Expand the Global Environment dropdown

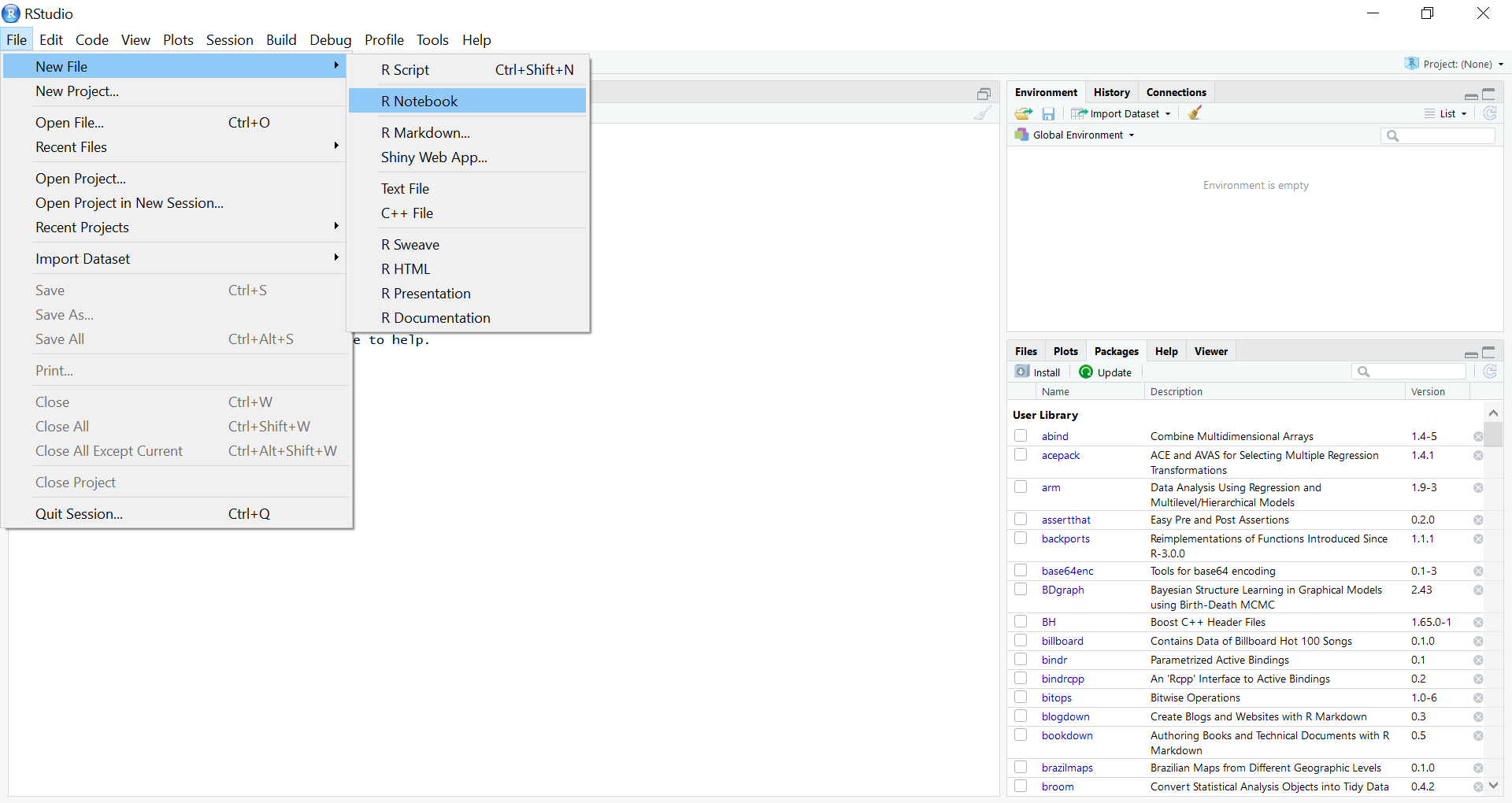point(1076,135)
